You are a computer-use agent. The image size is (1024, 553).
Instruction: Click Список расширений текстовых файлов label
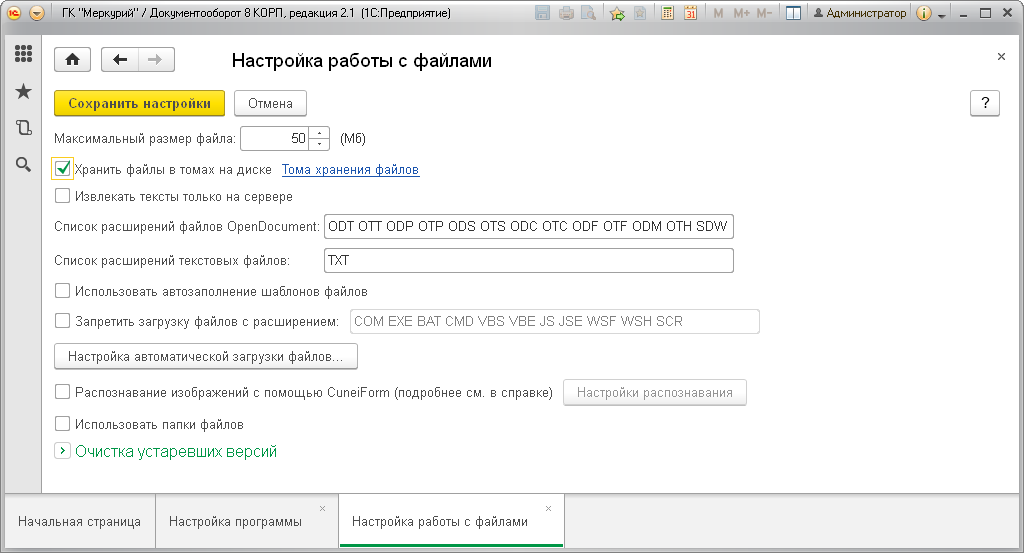(x=172, y=261)
